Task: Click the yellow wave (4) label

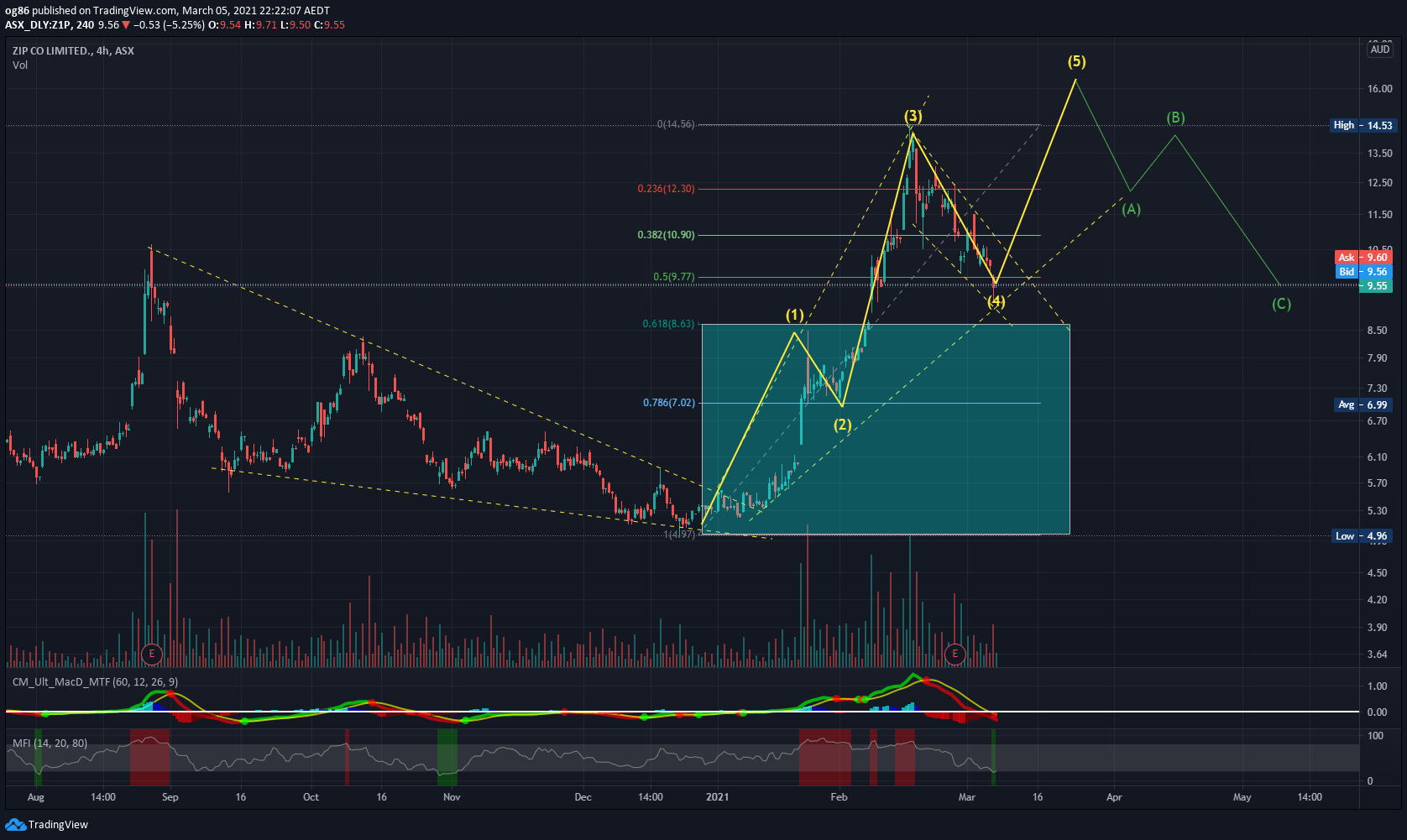Action: [x=996, y=301]
